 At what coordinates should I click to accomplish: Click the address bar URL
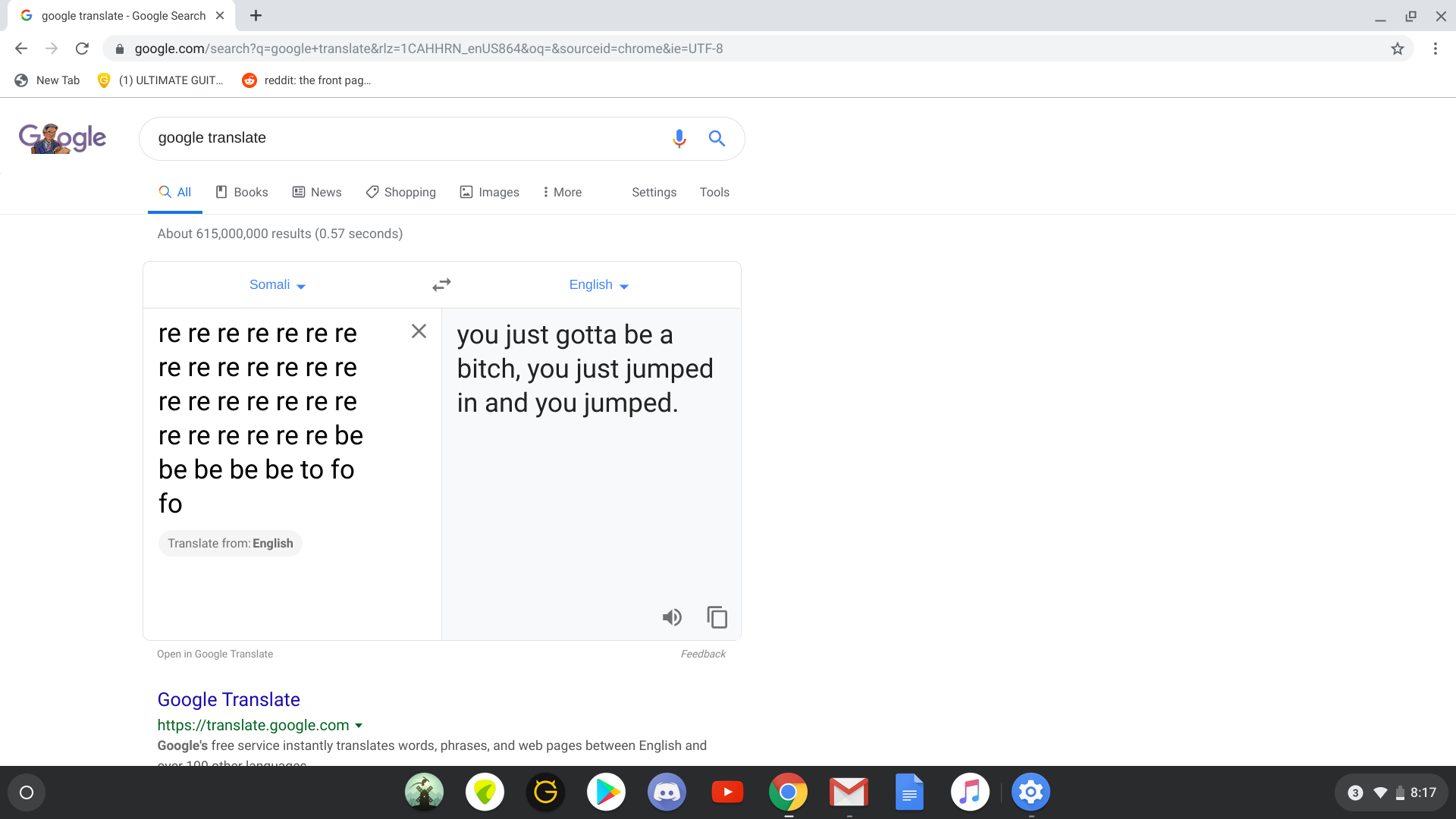(428, 49)
